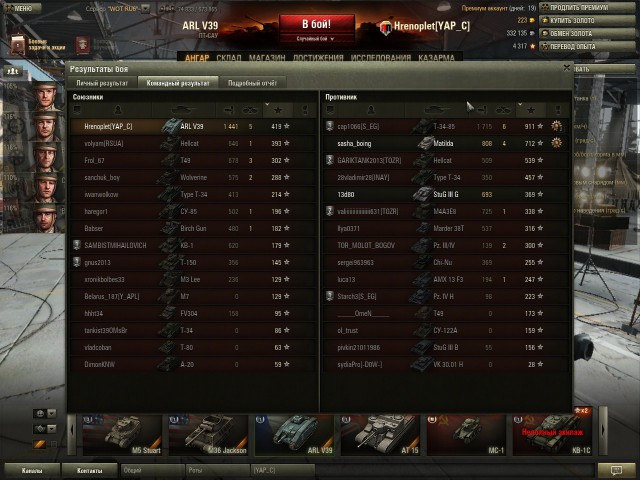640x480 pixels.
Task: Select the АНГАР tab
Action: click(197, 58)
